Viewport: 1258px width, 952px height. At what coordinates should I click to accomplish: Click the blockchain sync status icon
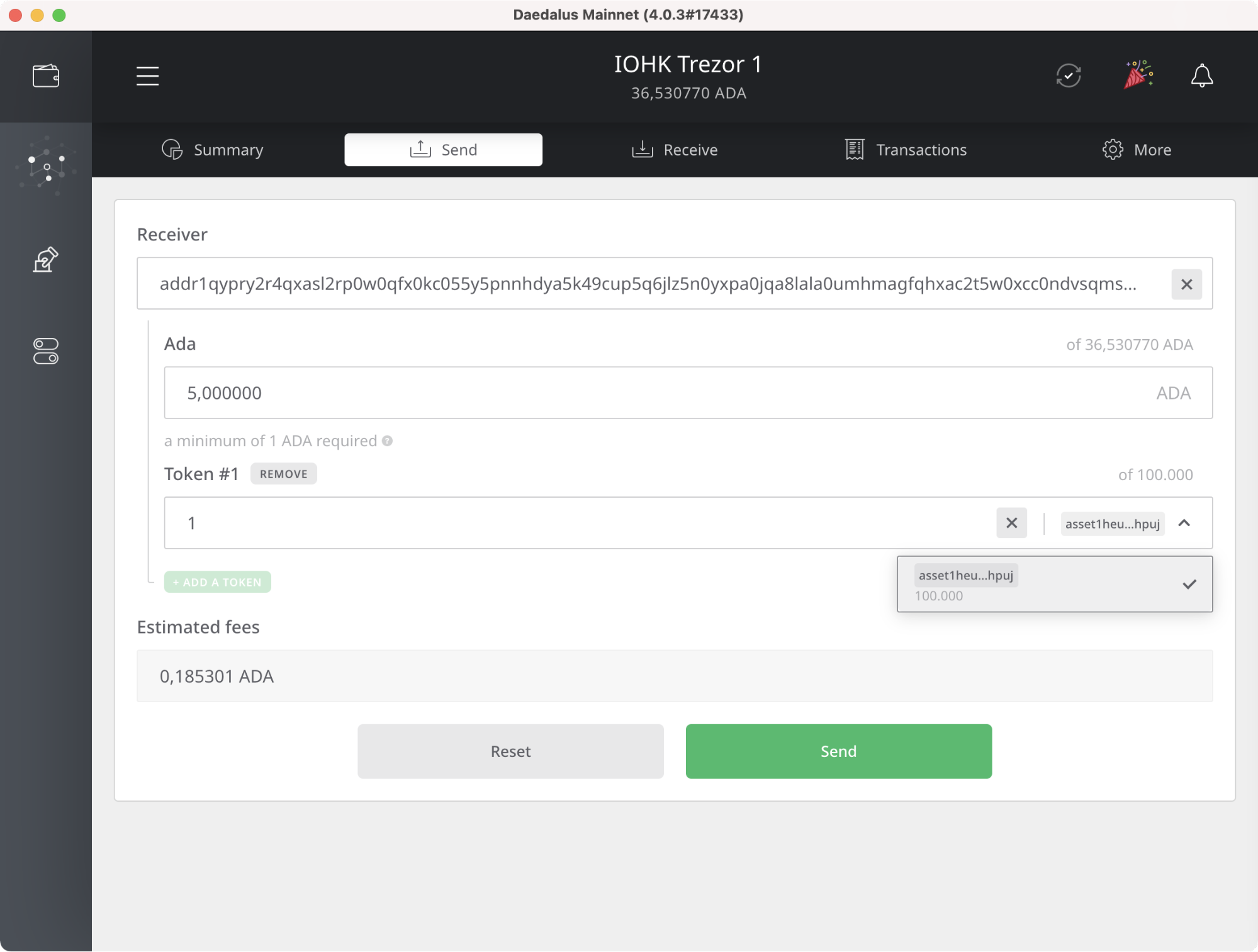[x=1068, y=76]
